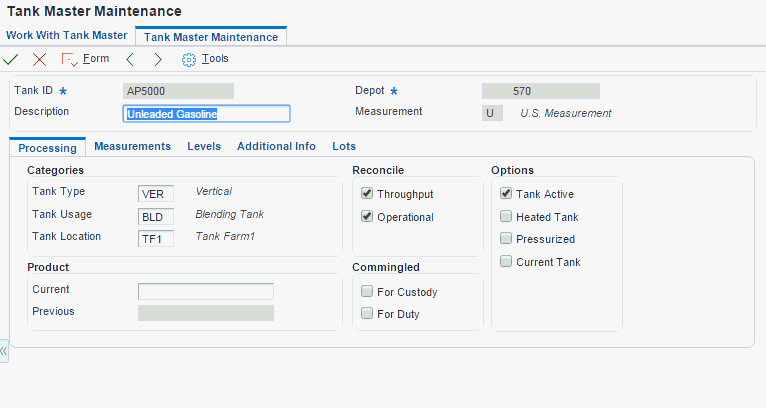Click the 'Vertical' tank type description
The width and height of the screenshot is (766, 408).
click(x=213, y=191)
